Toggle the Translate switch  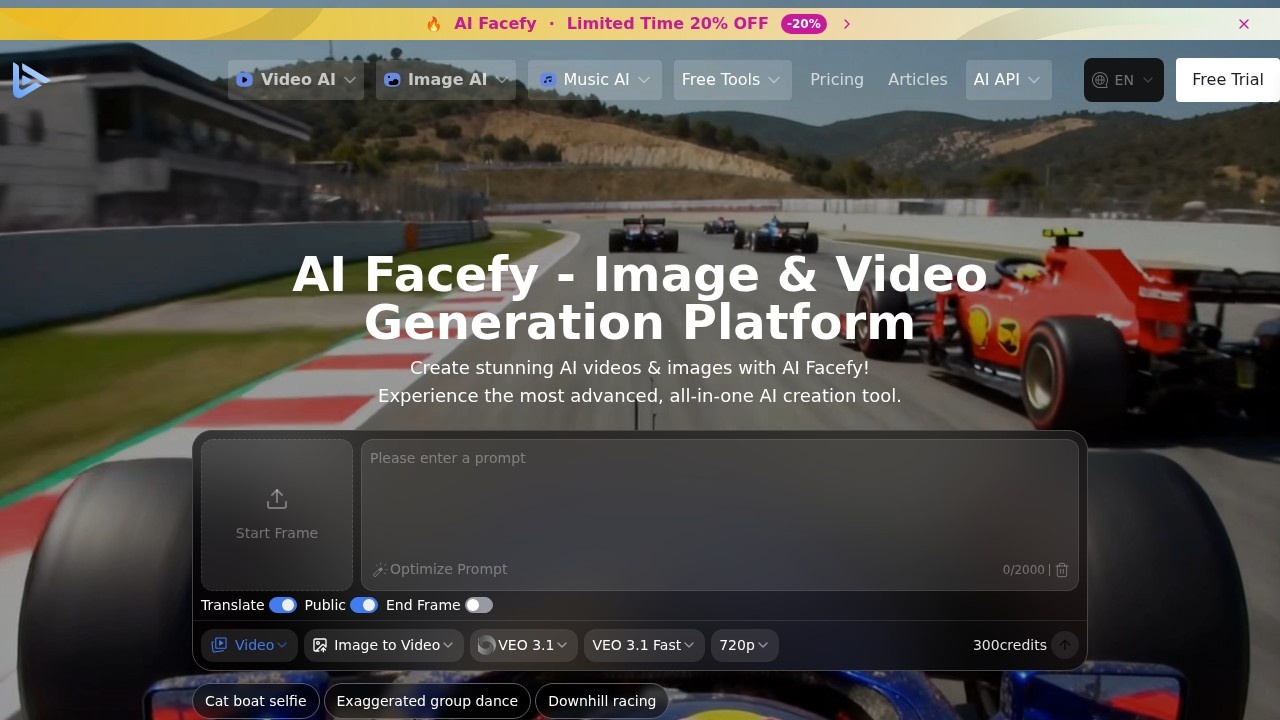[x=283, y=605]
